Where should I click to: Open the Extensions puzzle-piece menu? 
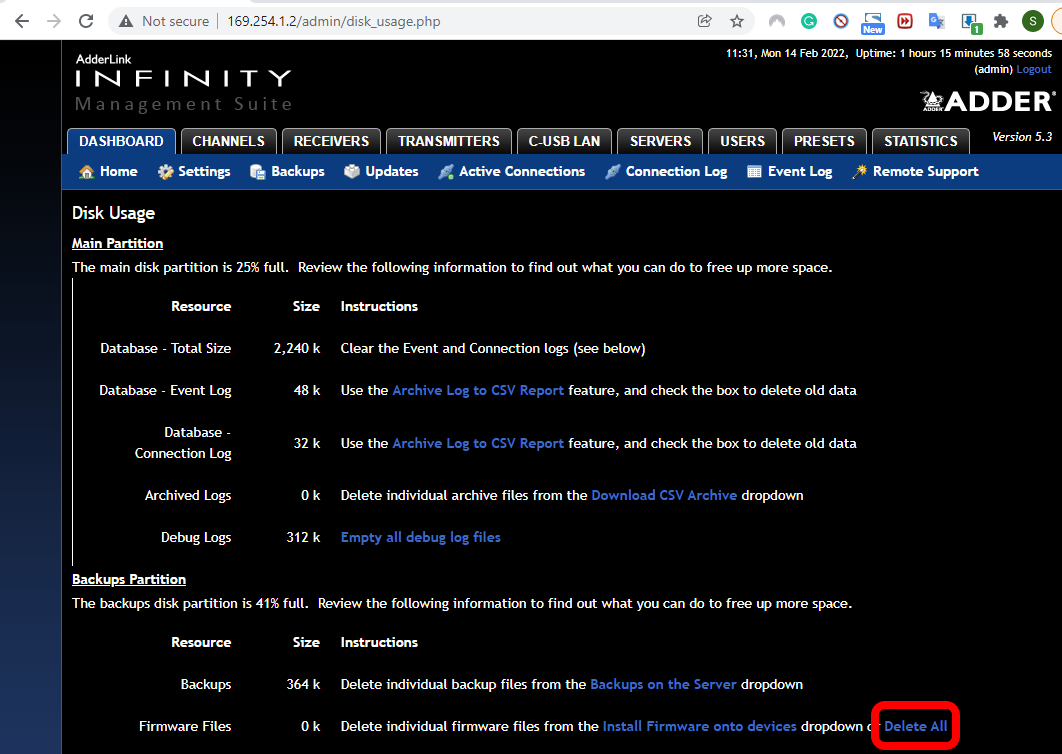click(x=1000, y=21)
